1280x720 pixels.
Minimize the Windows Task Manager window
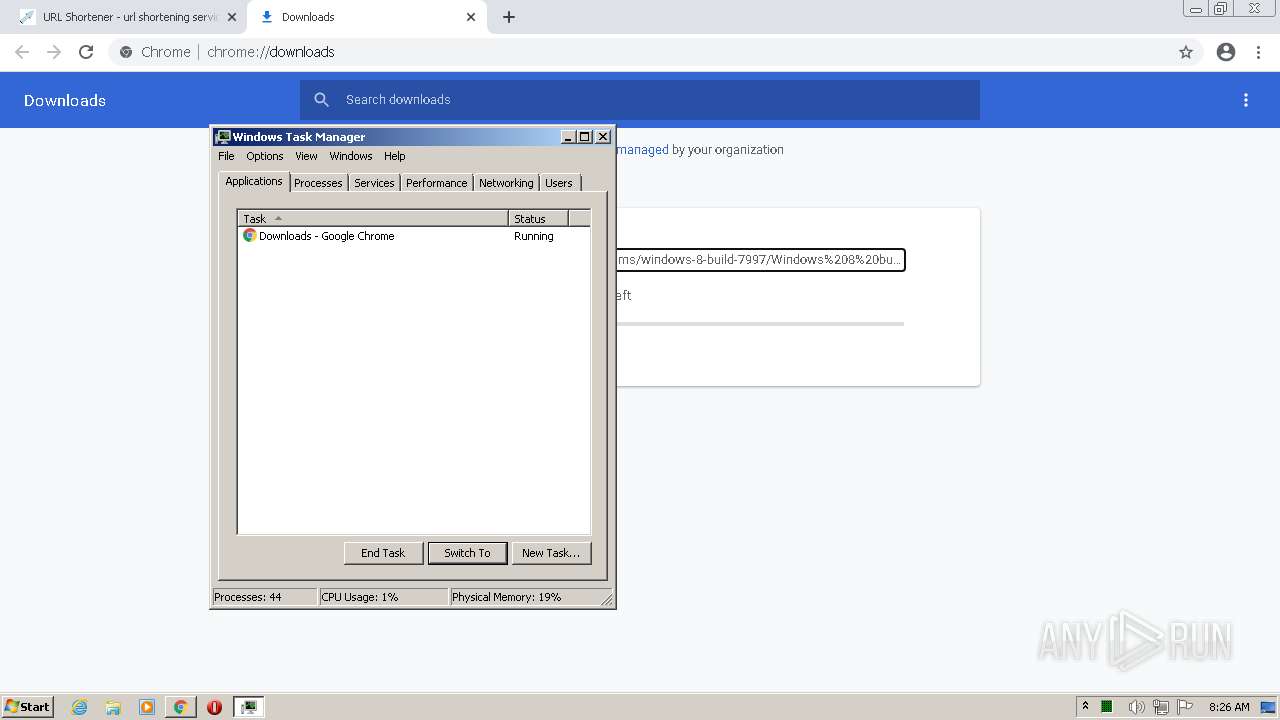[568, 137]
